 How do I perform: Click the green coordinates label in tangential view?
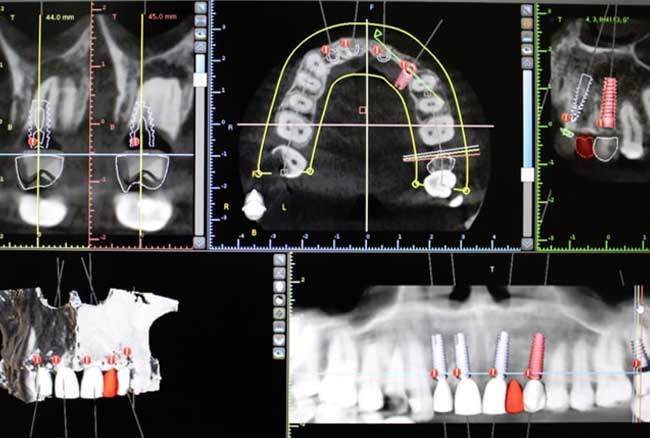pos(608,19)
